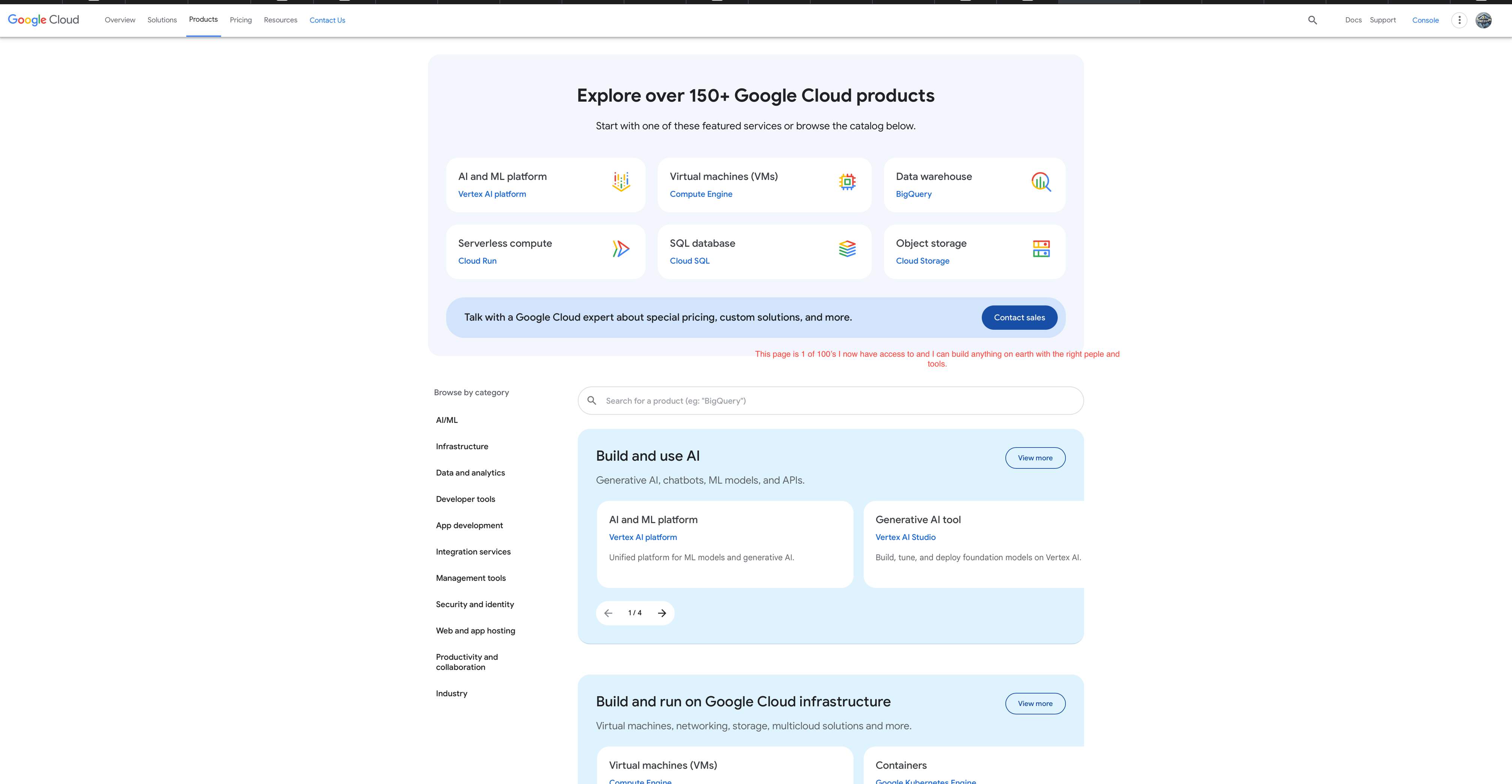Viewport: 1512px width, 784px height.
Task: Select the Security and identity category
Action: pyautogui.click(x=475, y=604)
